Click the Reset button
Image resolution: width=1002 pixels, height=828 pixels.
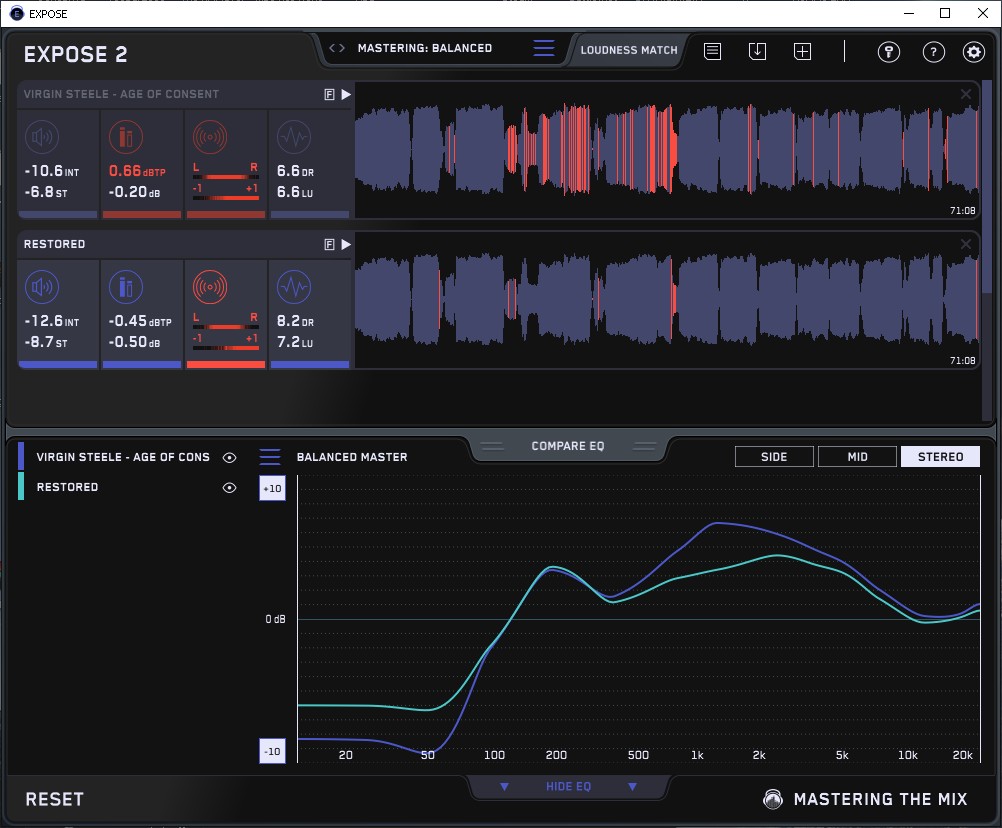(x=55, y=799)
